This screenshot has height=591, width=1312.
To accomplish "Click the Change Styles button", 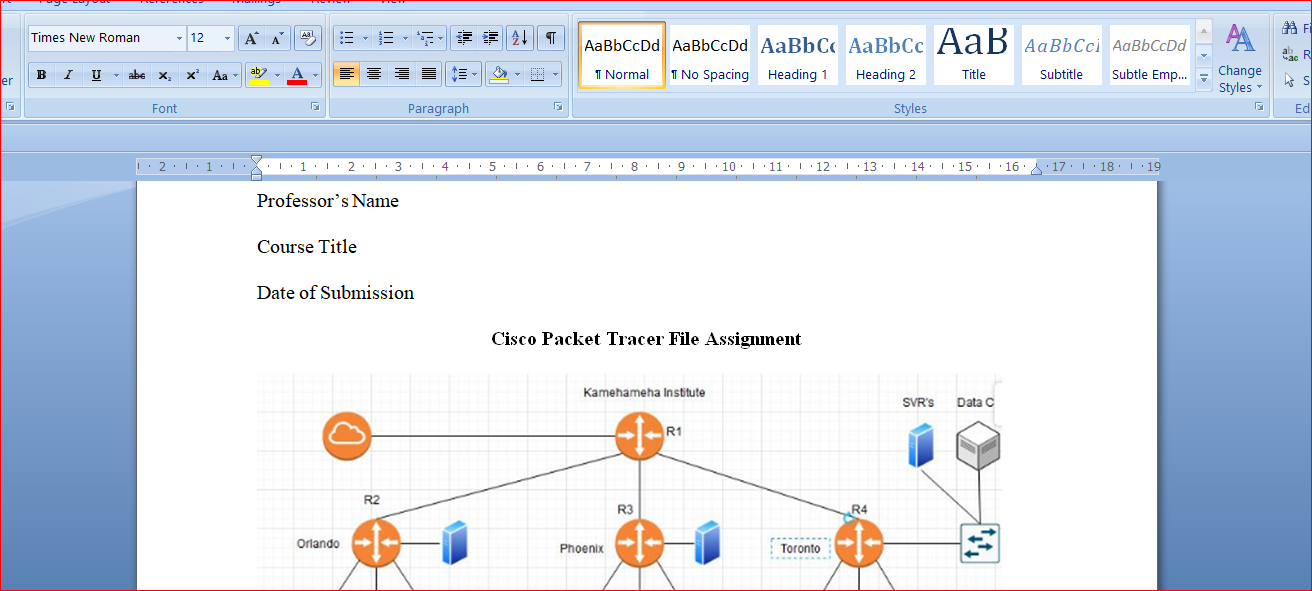I will 1240,58.
